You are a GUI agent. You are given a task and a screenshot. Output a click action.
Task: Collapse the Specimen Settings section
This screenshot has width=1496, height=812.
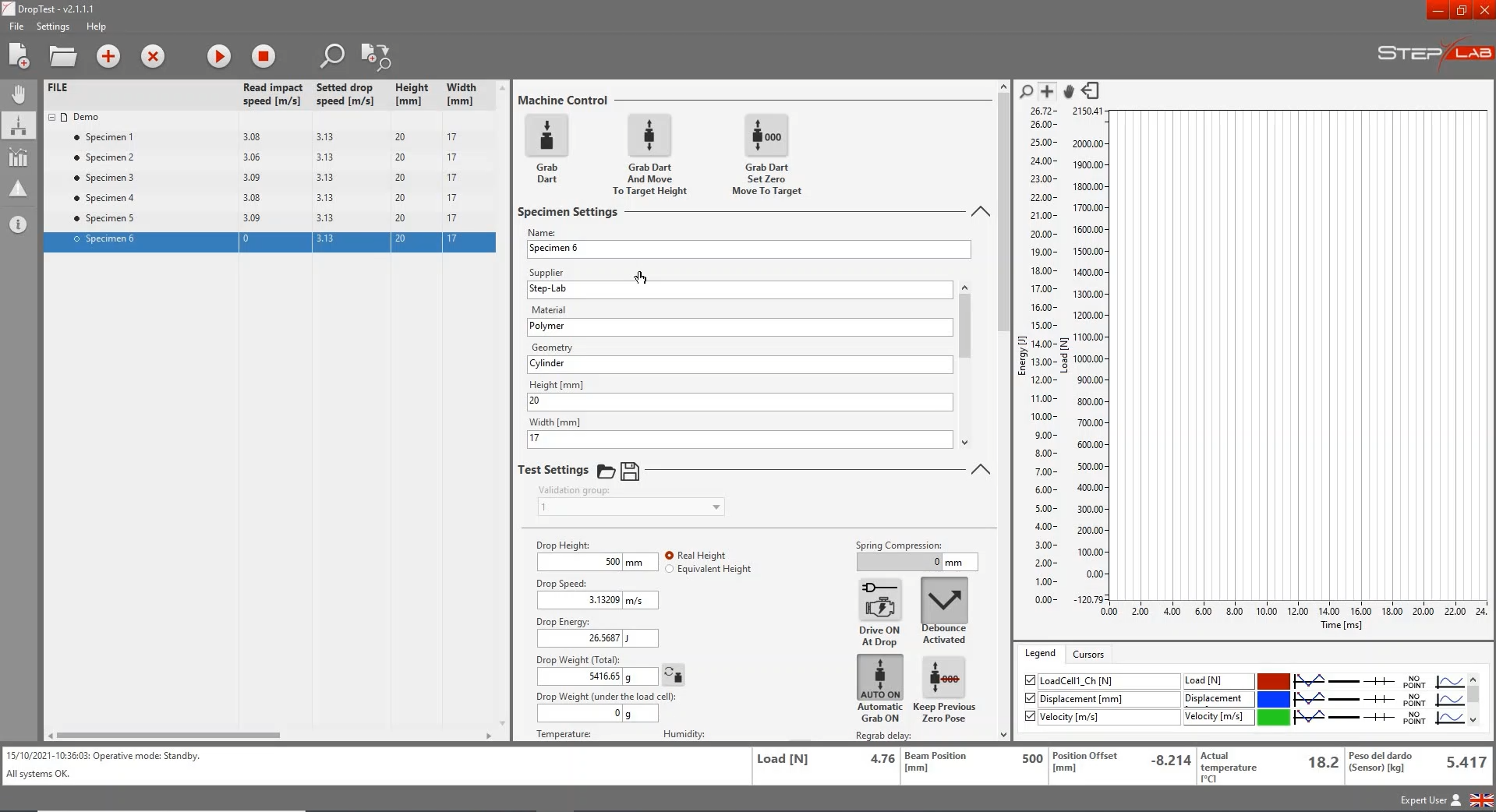[980, 212]
